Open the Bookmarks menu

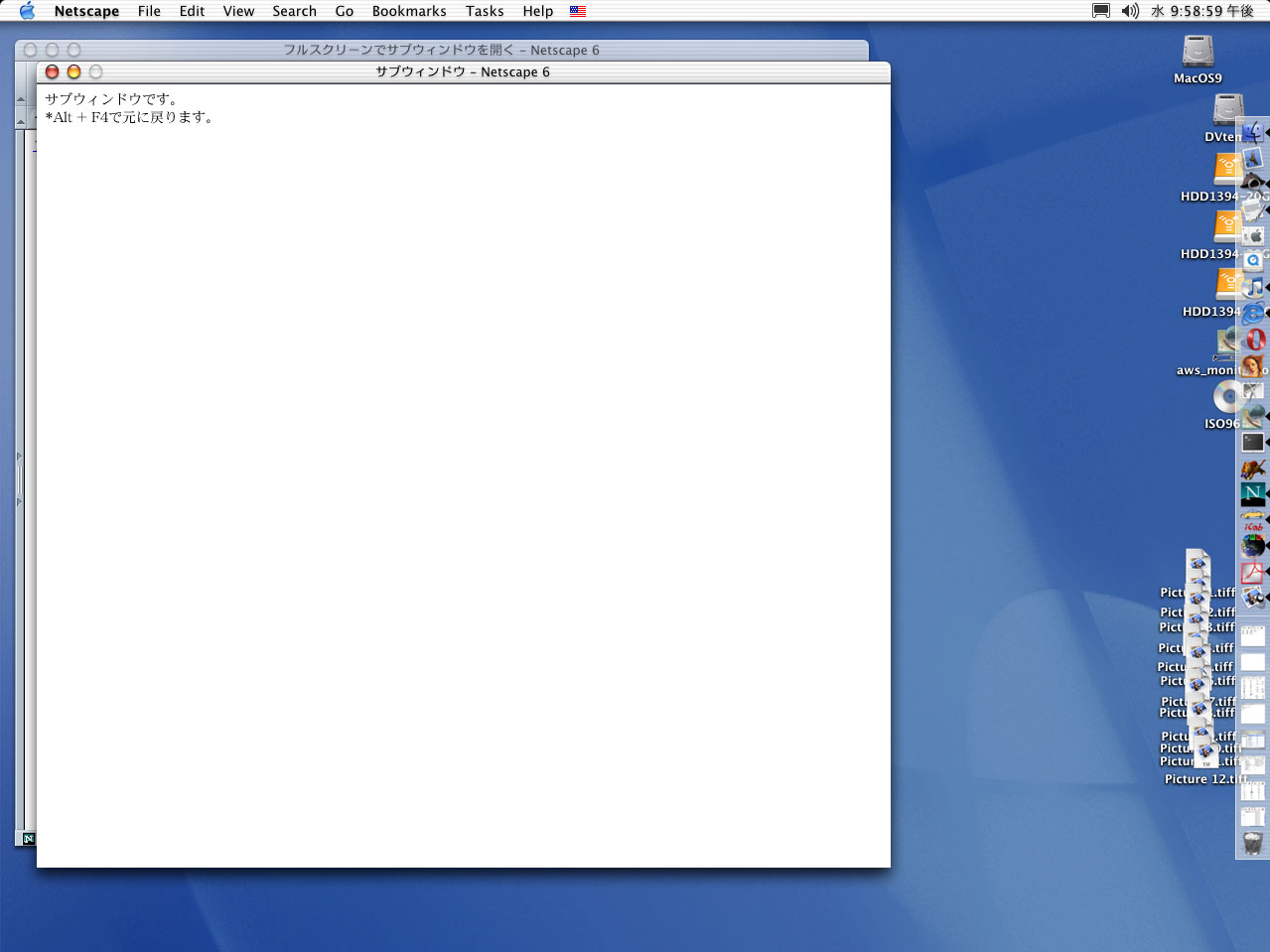409,11
